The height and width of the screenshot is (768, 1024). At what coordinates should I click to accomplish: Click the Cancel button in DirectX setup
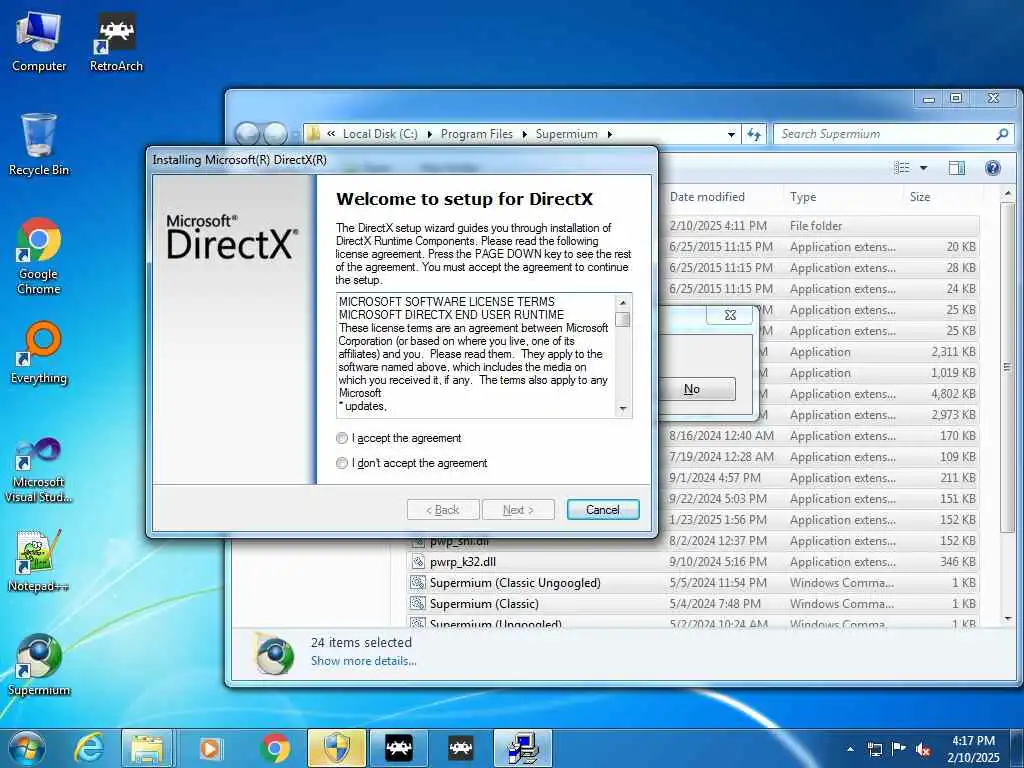(x=603, y=509)
